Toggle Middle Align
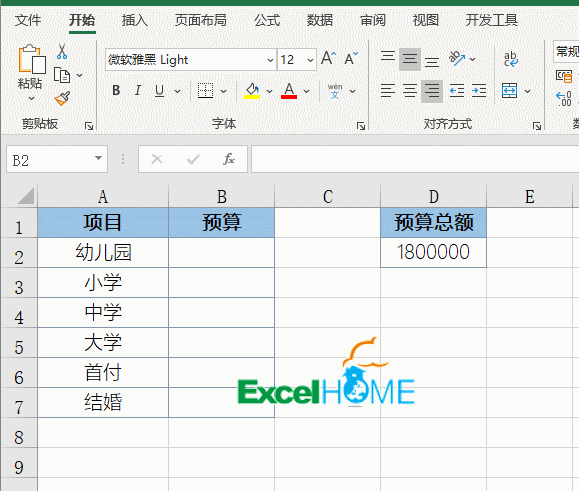The image size is (579, 491). 410,59
